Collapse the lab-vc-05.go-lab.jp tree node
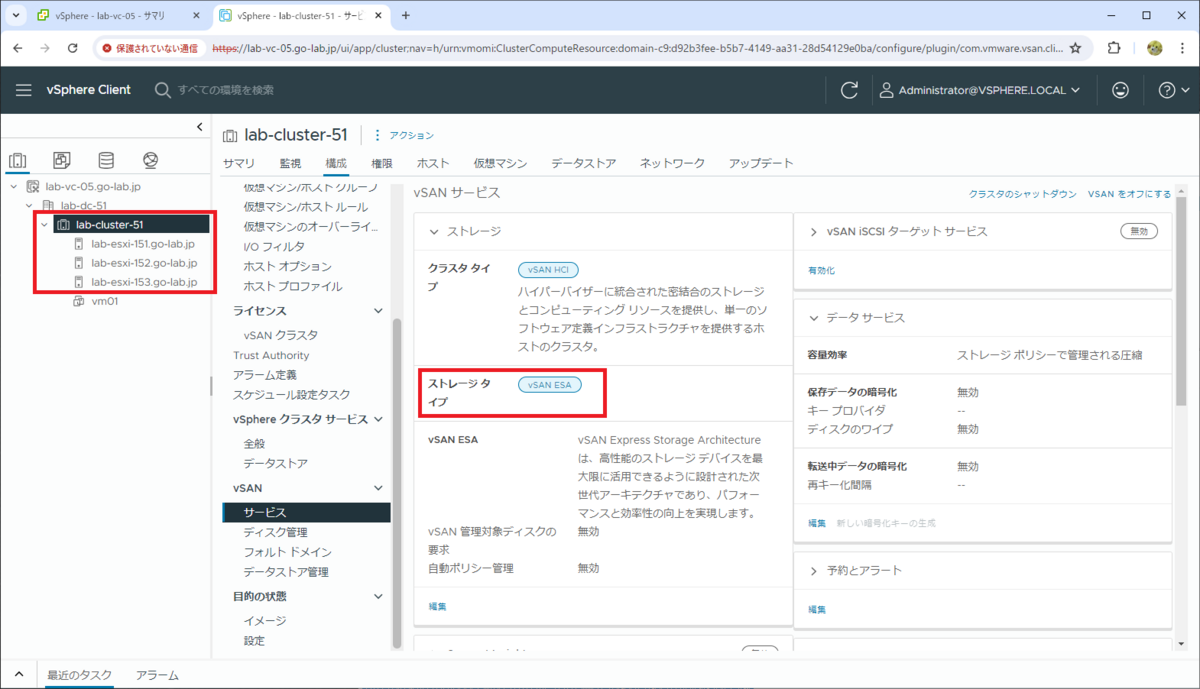This screenshot has width=1200, height=689. pos(14,187)
